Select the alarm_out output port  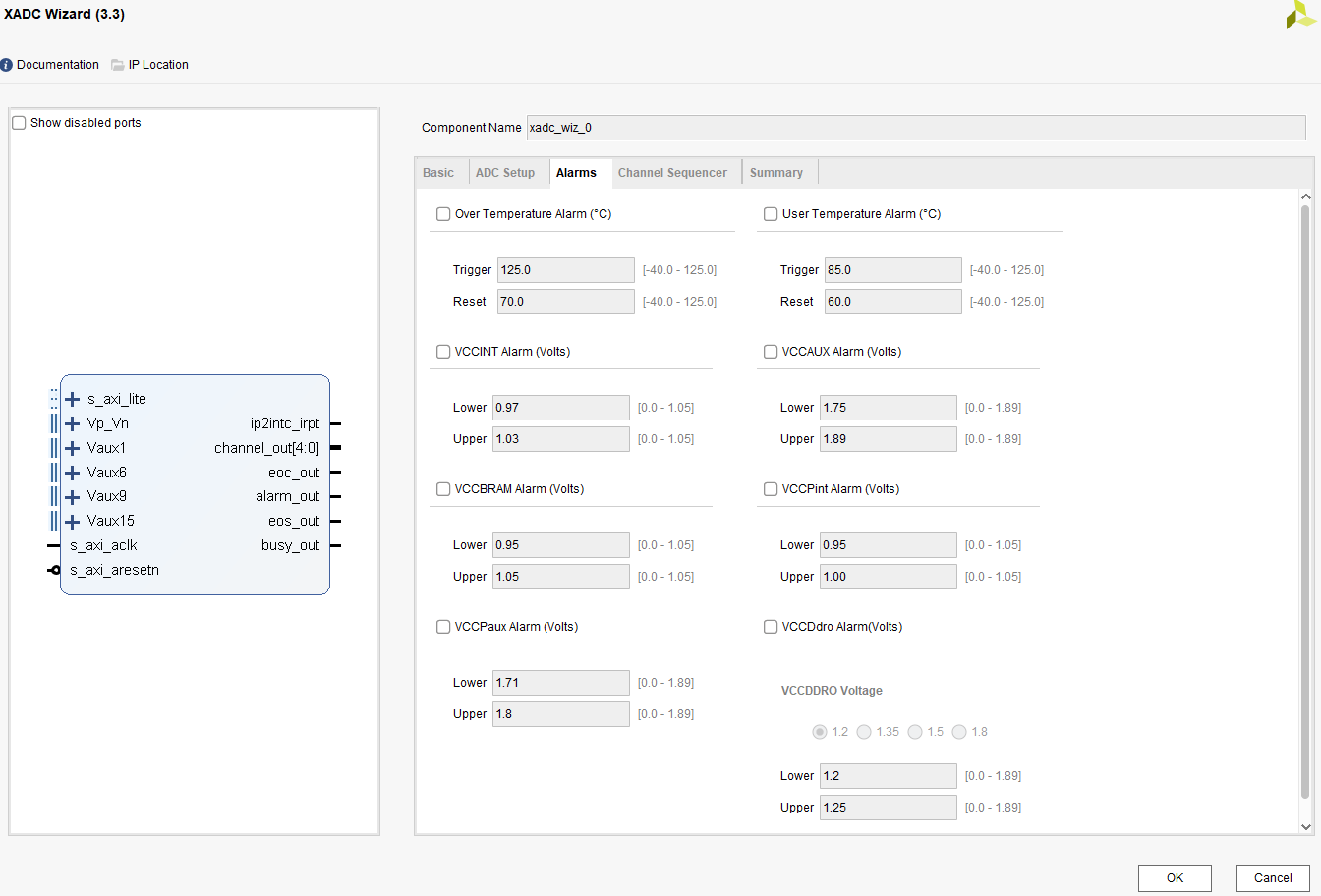(288, 496)
